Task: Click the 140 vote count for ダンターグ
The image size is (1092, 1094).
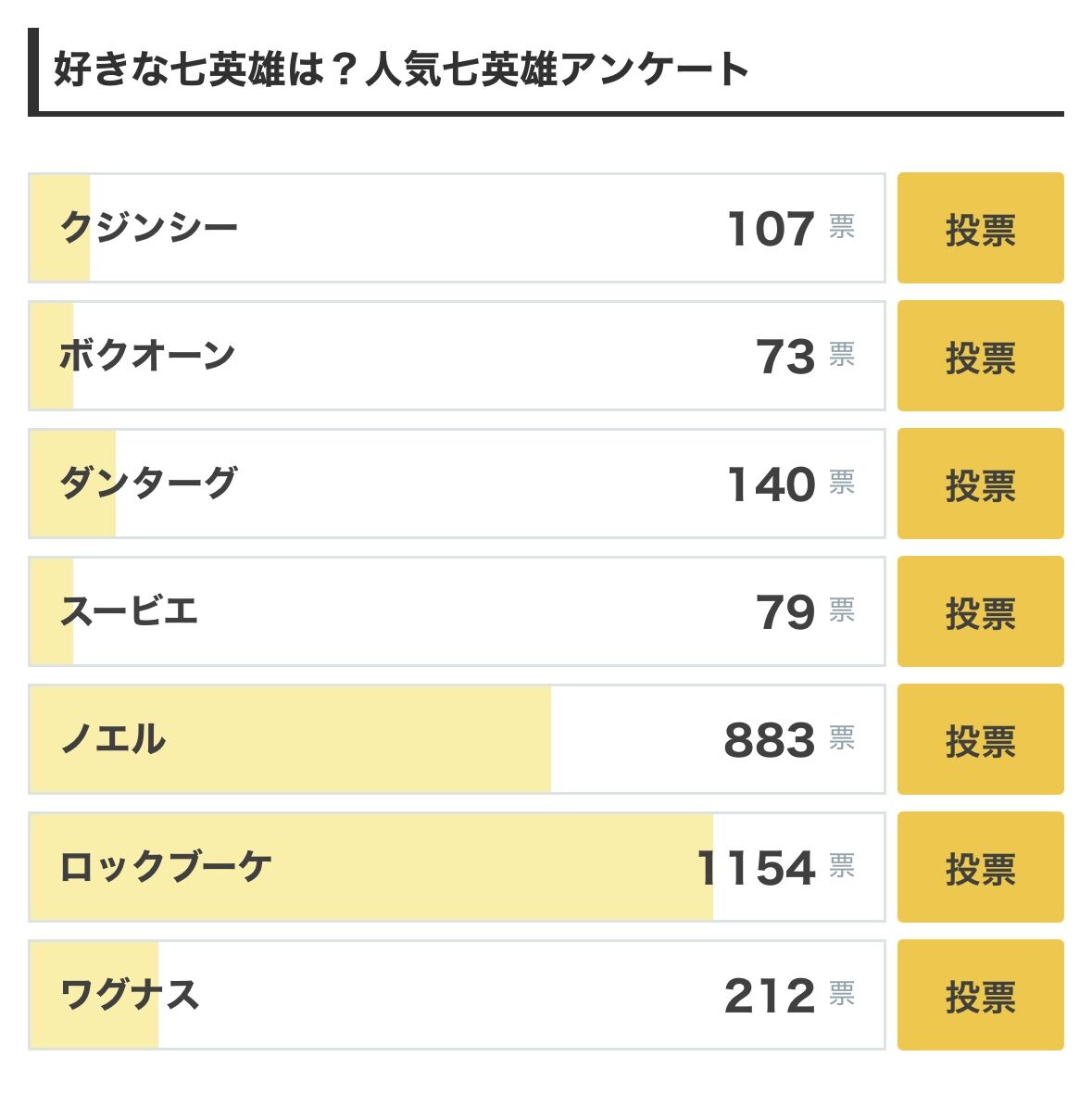Action: (x=771, y=484)
